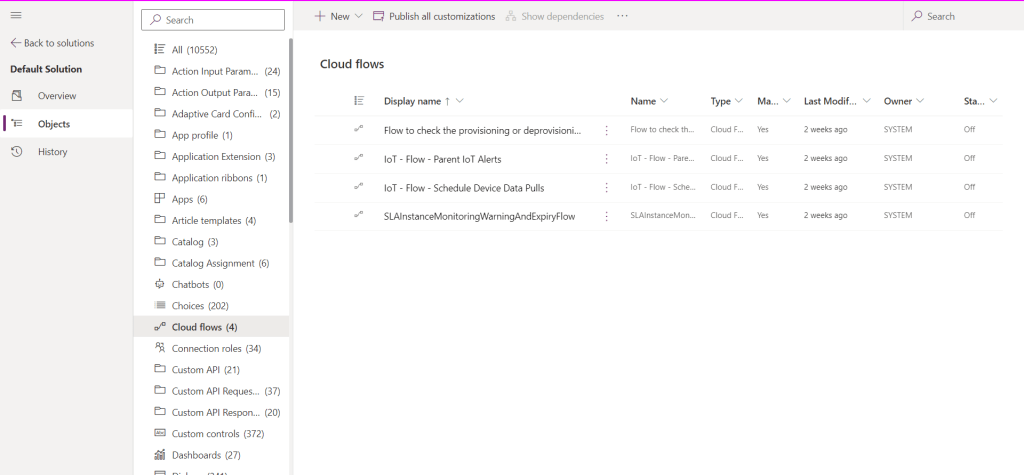The height and width of the screenshot is (475, 1024).
Task: Click the Back to solutions arrow
Action: (16, 43)
